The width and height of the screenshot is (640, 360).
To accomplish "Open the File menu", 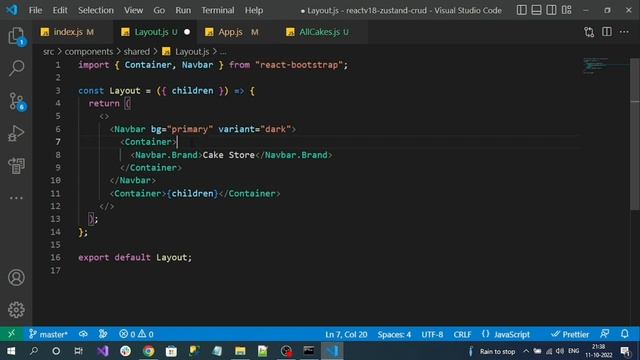I will click(35, 10).
